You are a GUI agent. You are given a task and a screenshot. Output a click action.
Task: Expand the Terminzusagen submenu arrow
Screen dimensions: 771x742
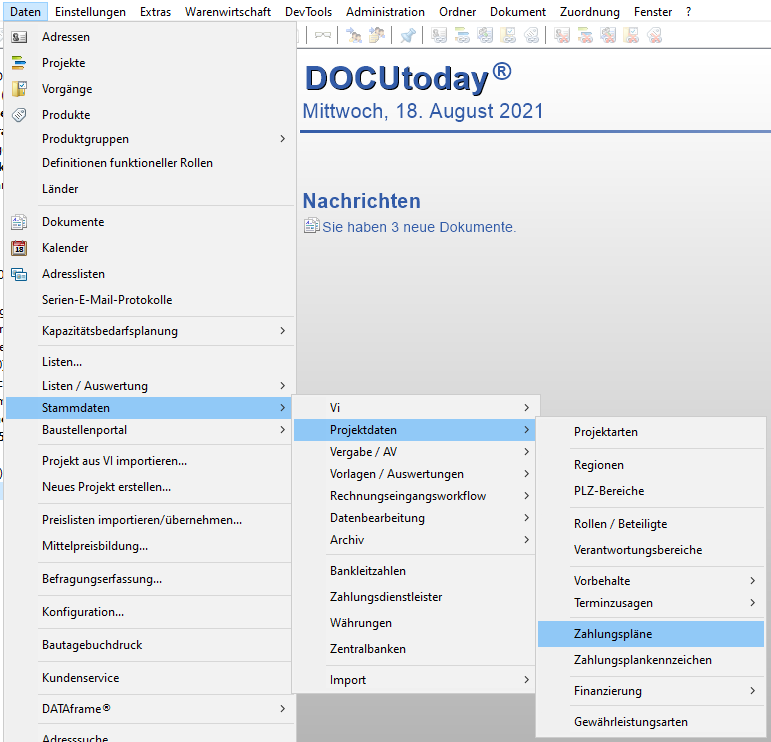click(752, 602)
